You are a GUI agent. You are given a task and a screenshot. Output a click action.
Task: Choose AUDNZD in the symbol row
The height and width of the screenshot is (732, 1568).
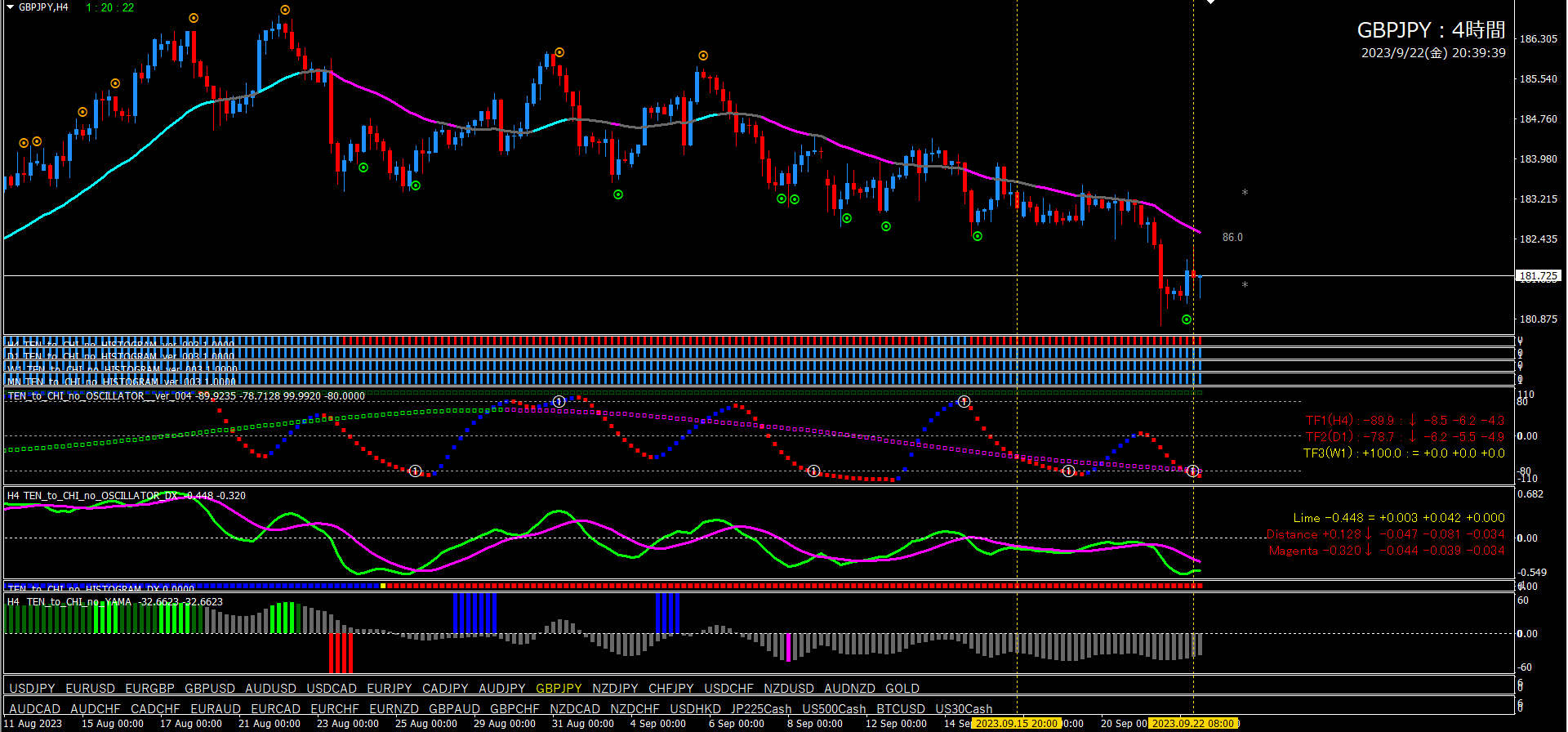849,689
